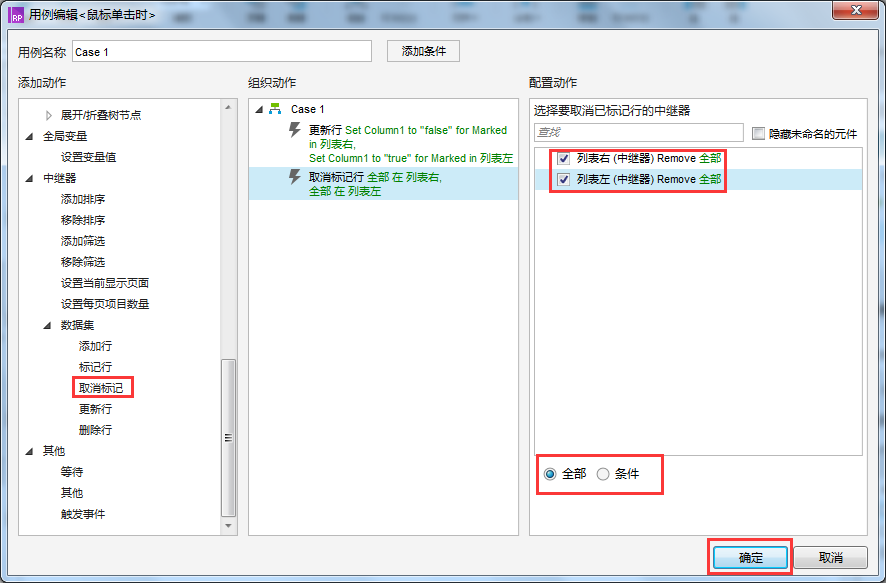The width and height of the screenshot is (886, 583).
Task: Click scroll up arrow of action list
Action: coord(228,107)
